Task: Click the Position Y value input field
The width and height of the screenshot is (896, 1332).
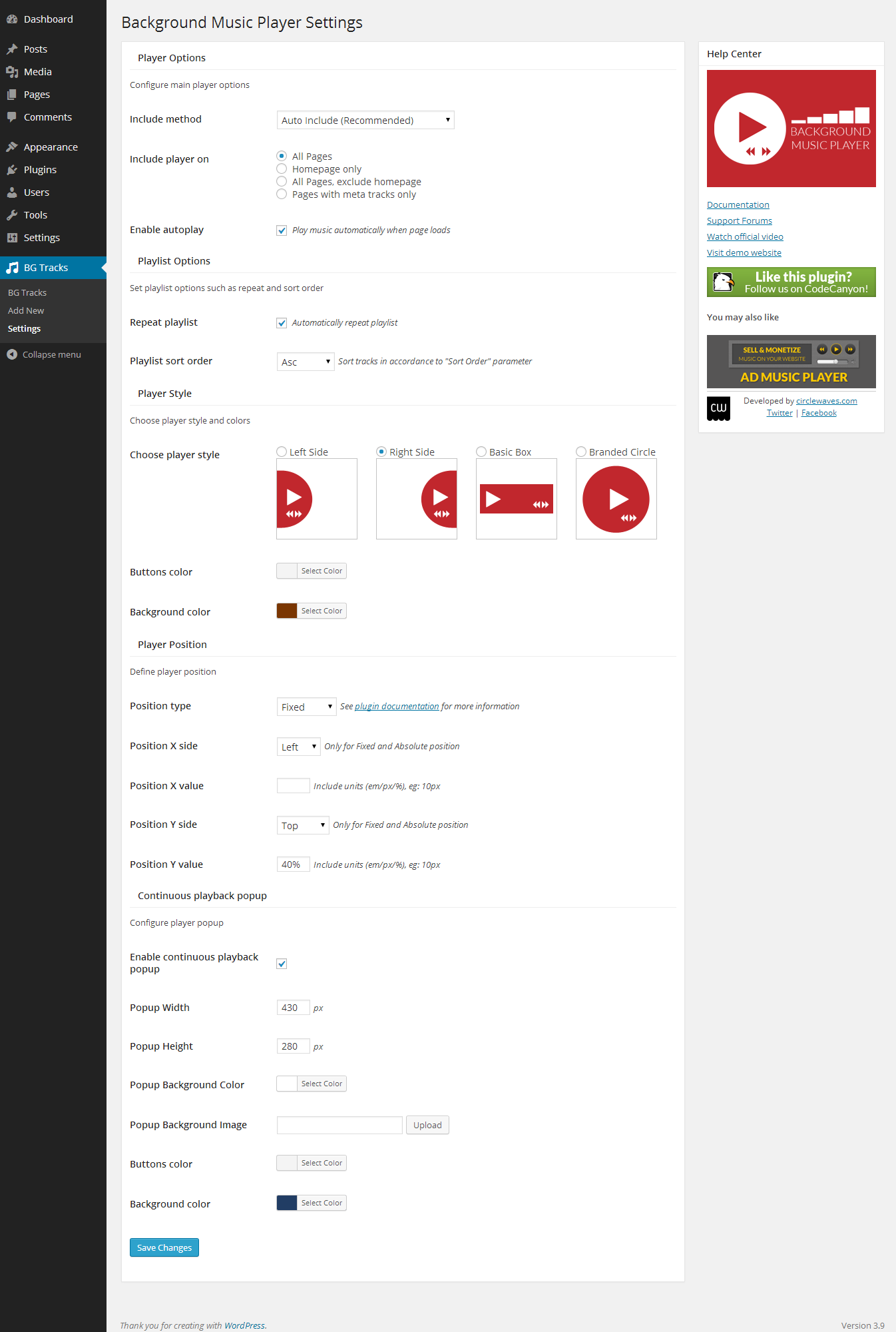Action: 294,864
